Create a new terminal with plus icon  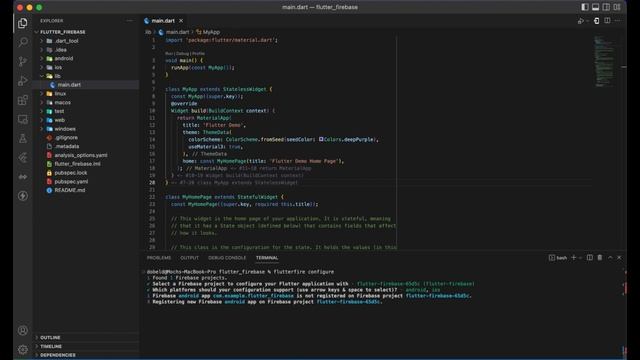573,258
